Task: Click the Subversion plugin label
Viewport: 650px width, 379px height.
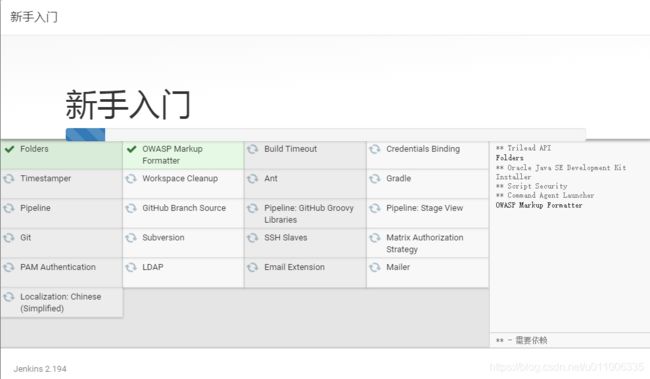Action: point(163,238)
